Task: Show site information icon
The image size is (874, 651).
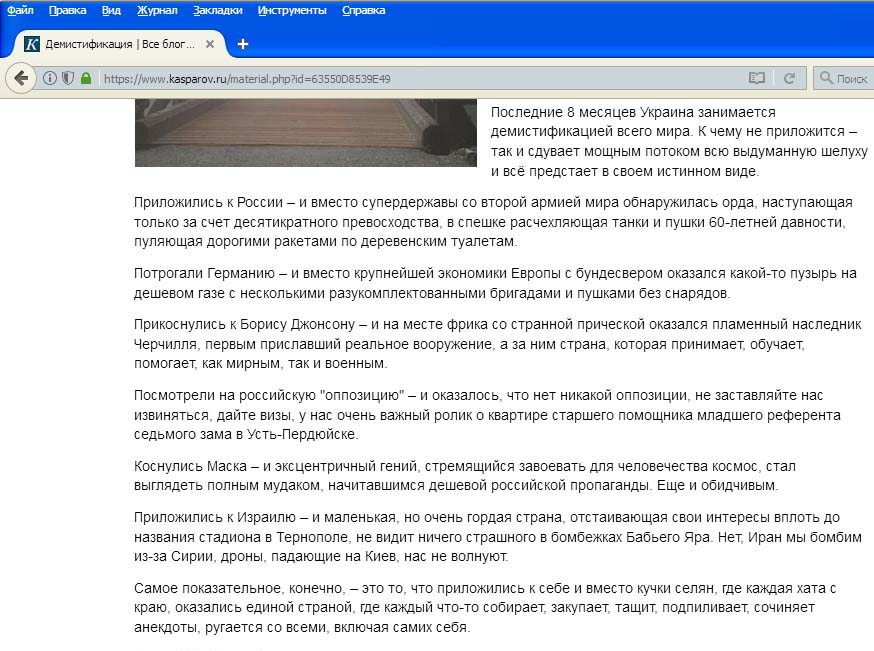Action: point(50,79)
